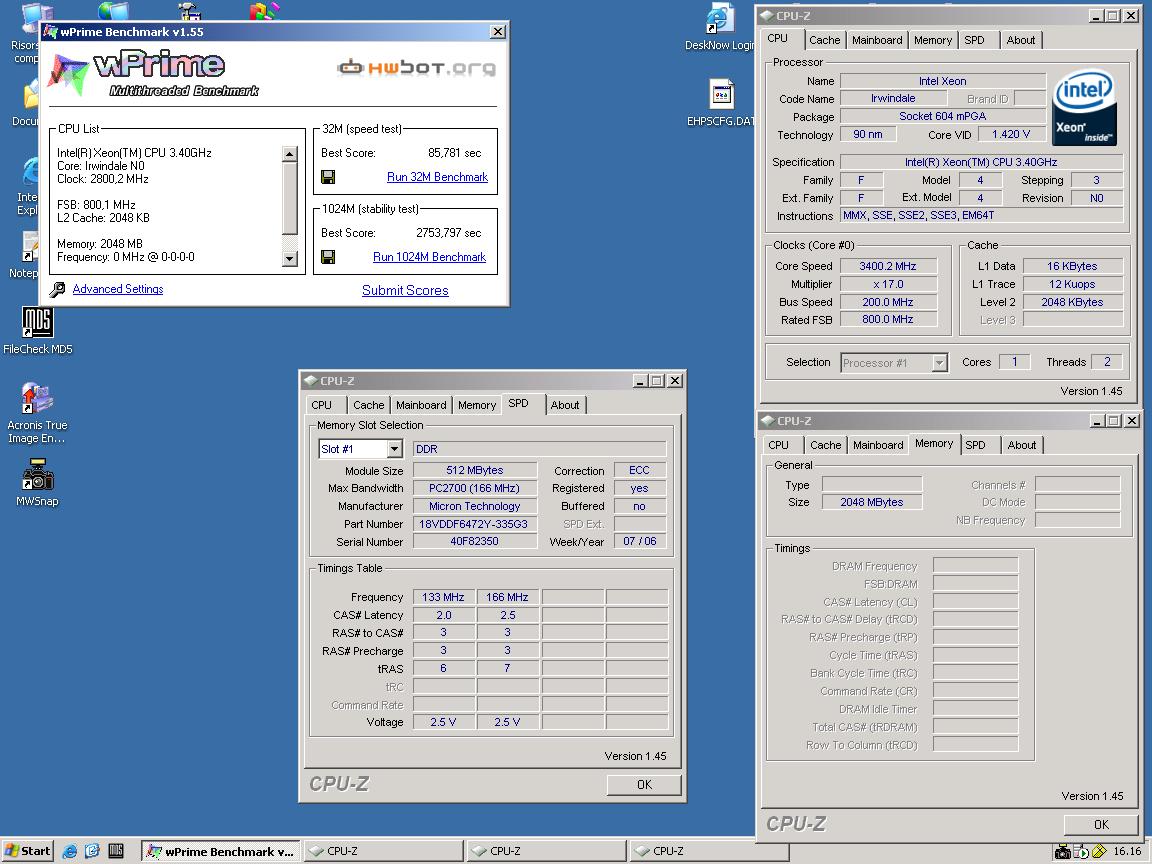The image size is (1152, 864).
Task: Click the Core VID 1.420 V value
Action: click(1011, 134)
